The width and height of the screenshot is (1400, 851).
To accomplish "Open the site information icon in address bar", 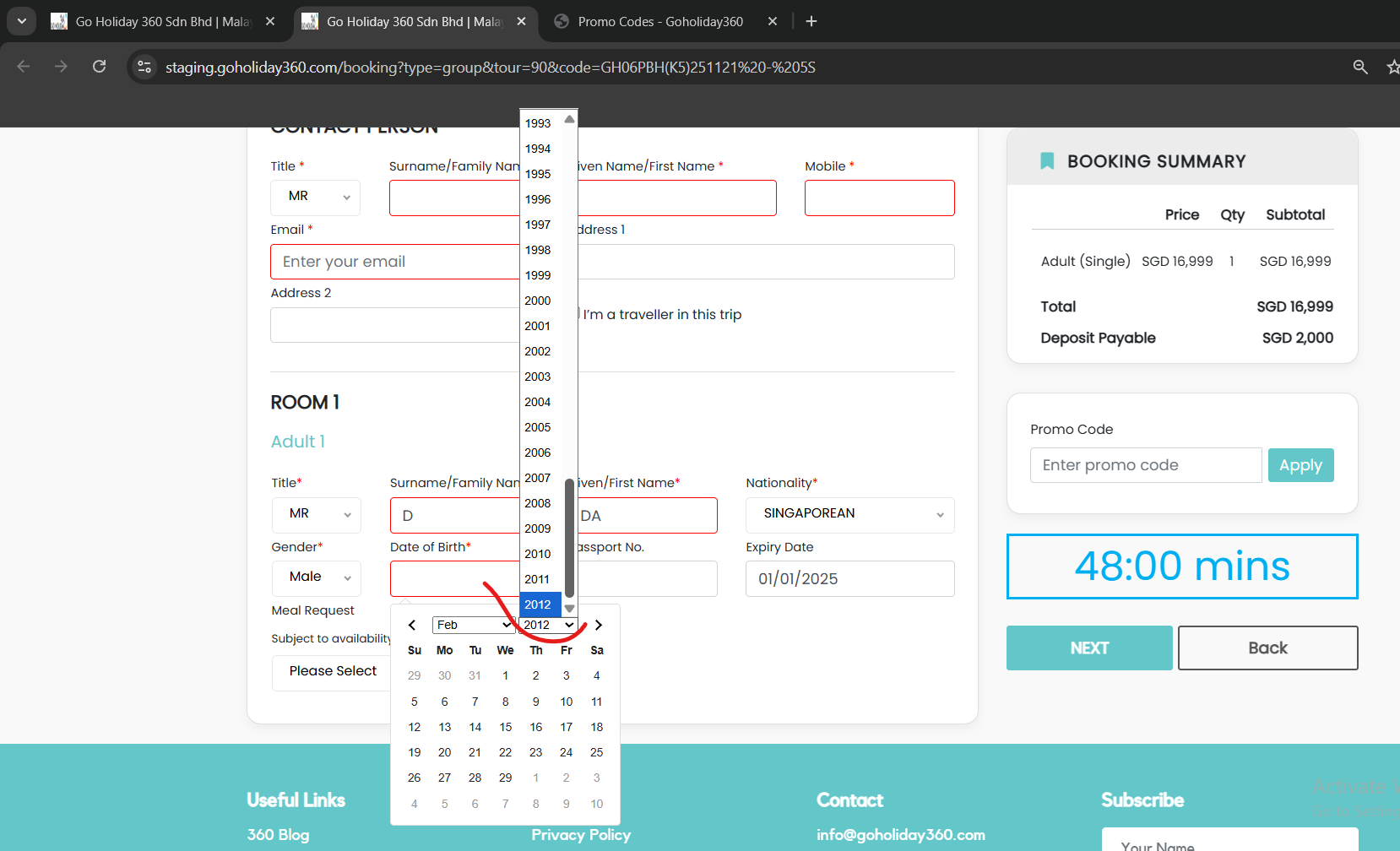I will click(x=144, y=67).
